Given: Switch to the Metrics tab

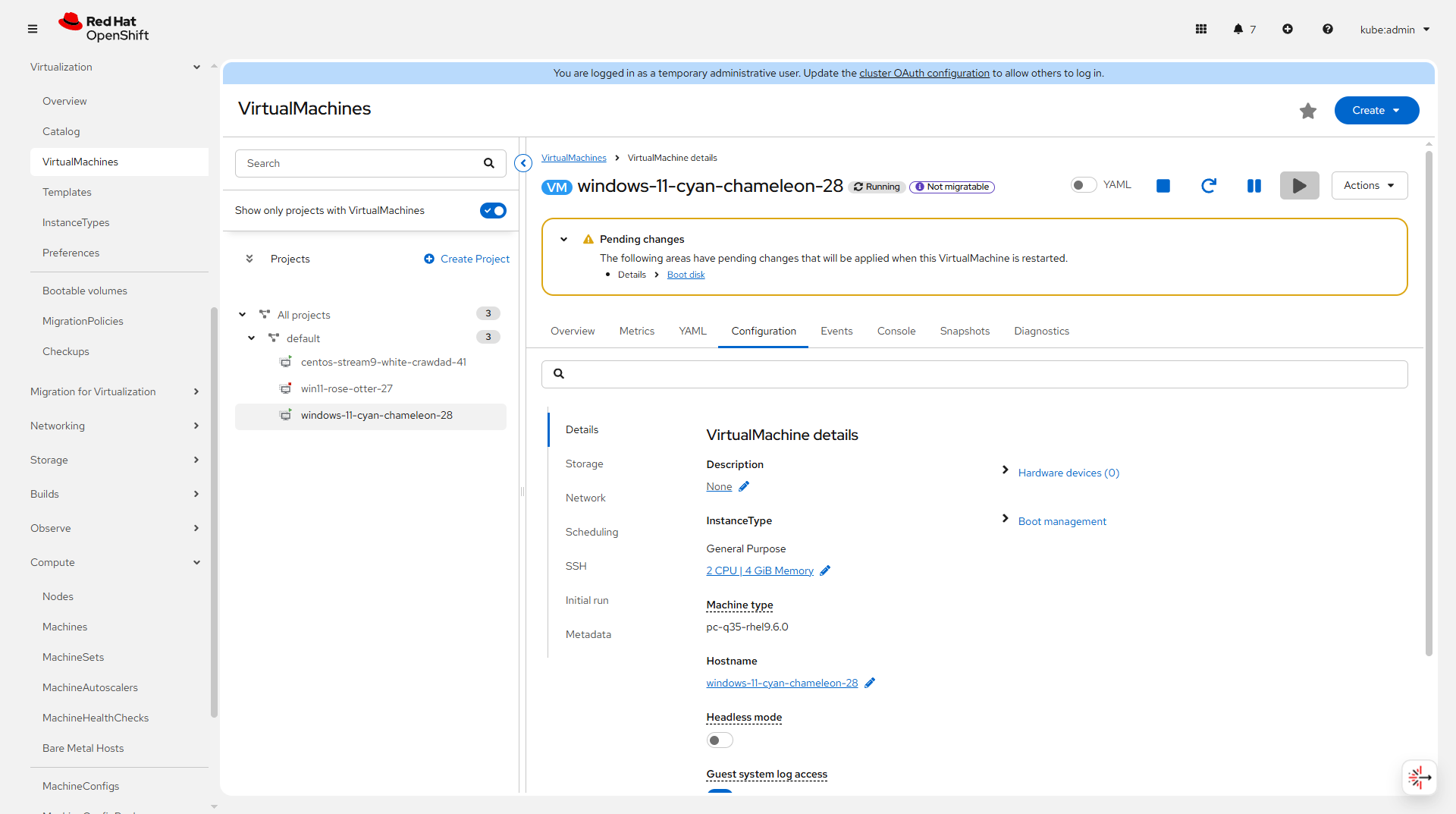Looking at the screenshot, I should click(x=637, y=332).
